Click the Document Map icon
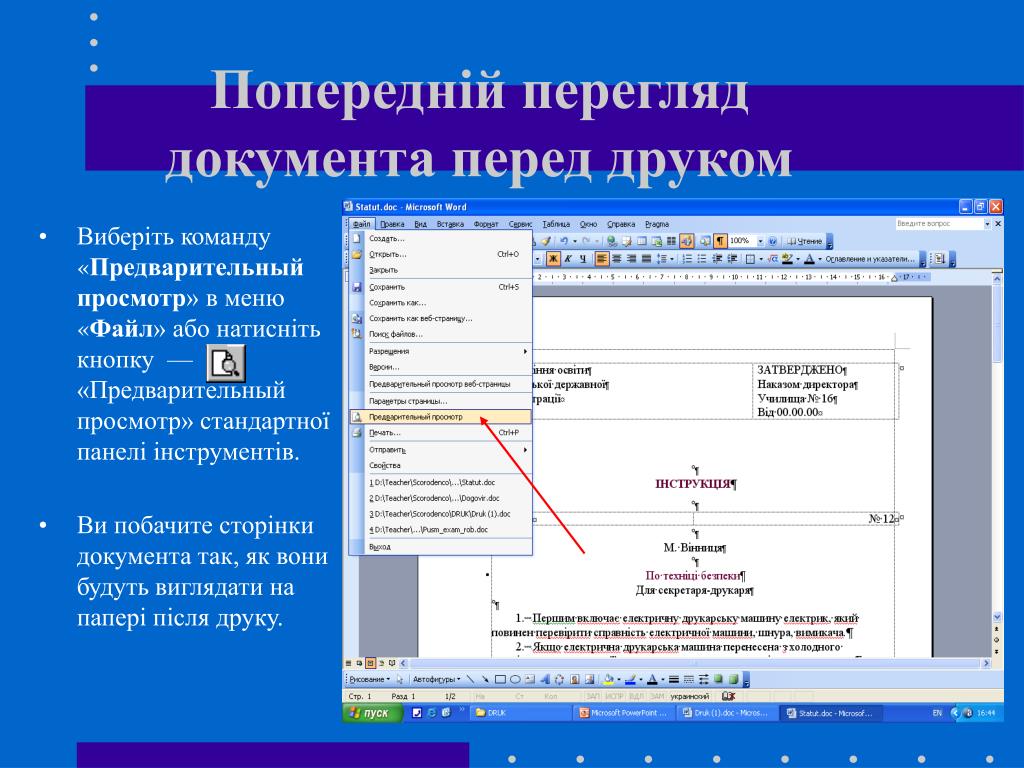Screen dimensions: 1024x768 tap(705, 241)
